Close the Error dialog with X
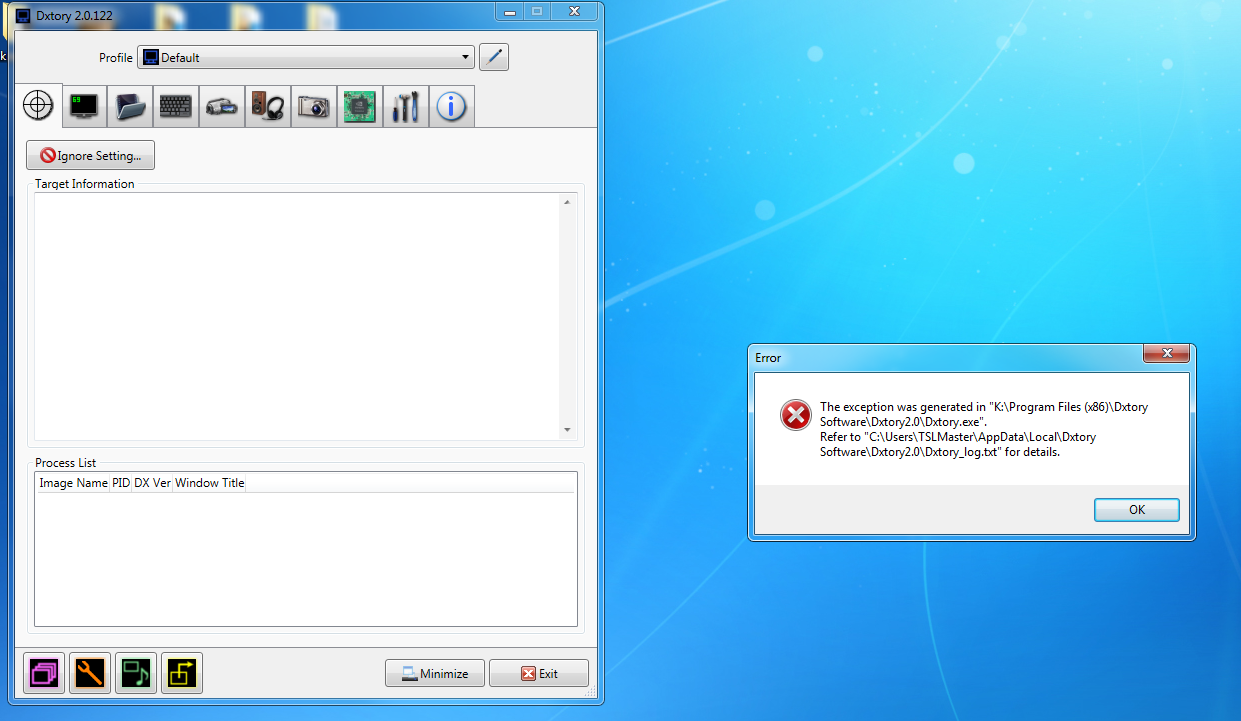This screenshot has width=1241, height=721. click(x=1166, y=354)
